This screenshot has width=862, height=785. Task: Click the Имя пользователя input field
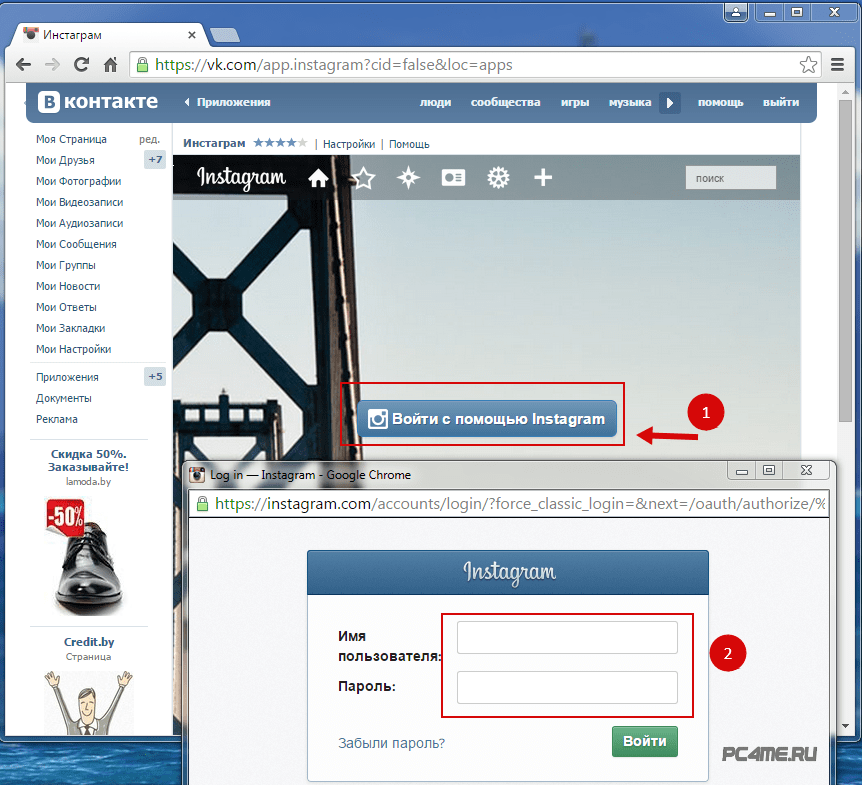[567, 638]
